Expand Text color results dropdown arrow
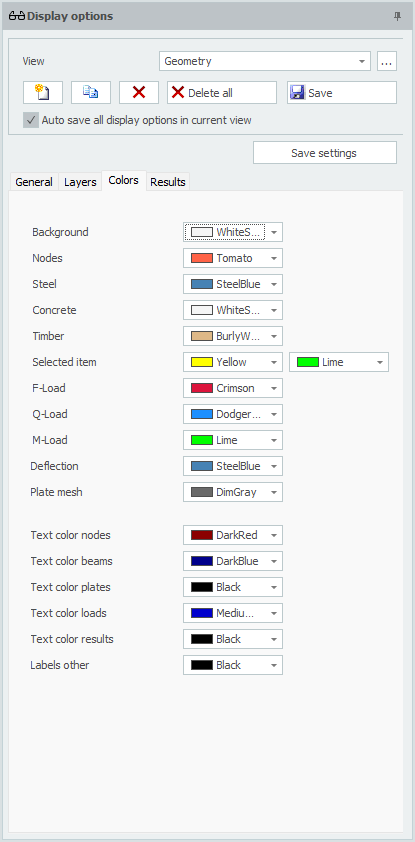Viewport: 415px width, 842px height. [274, 639]
